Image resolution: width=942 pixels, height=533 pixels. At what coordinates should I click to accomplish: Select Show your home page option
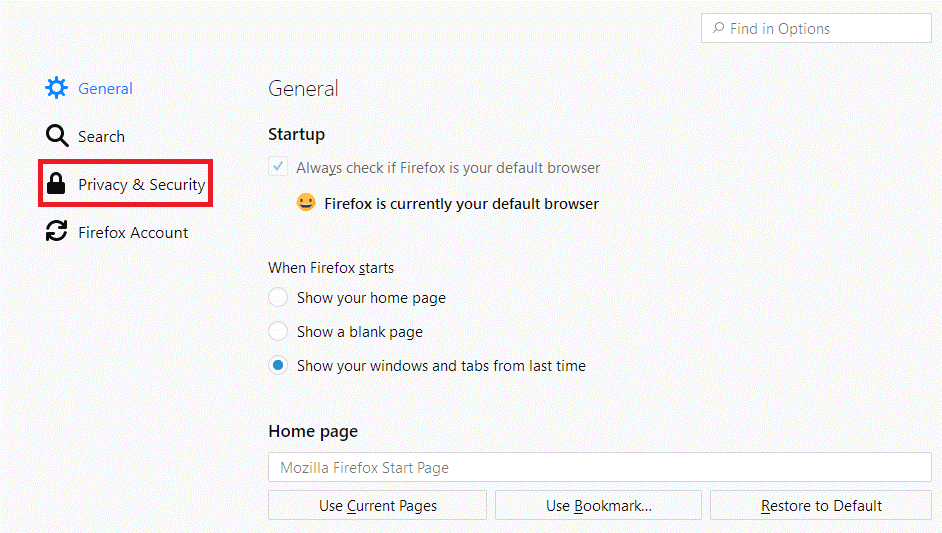click(278, 298)
